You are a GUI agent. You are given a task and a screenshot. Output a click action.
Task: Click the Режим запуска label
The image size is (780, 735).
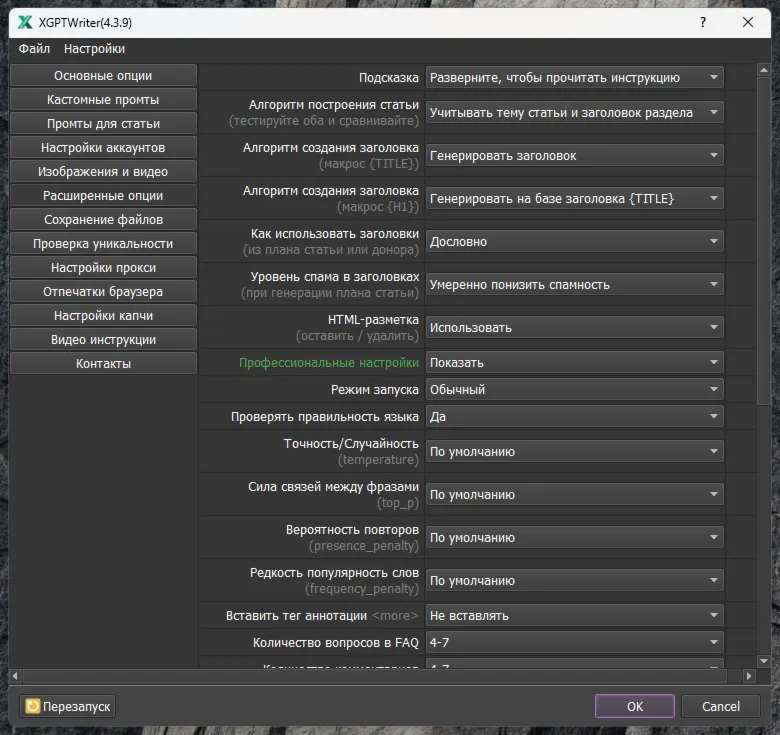(375, 389)
